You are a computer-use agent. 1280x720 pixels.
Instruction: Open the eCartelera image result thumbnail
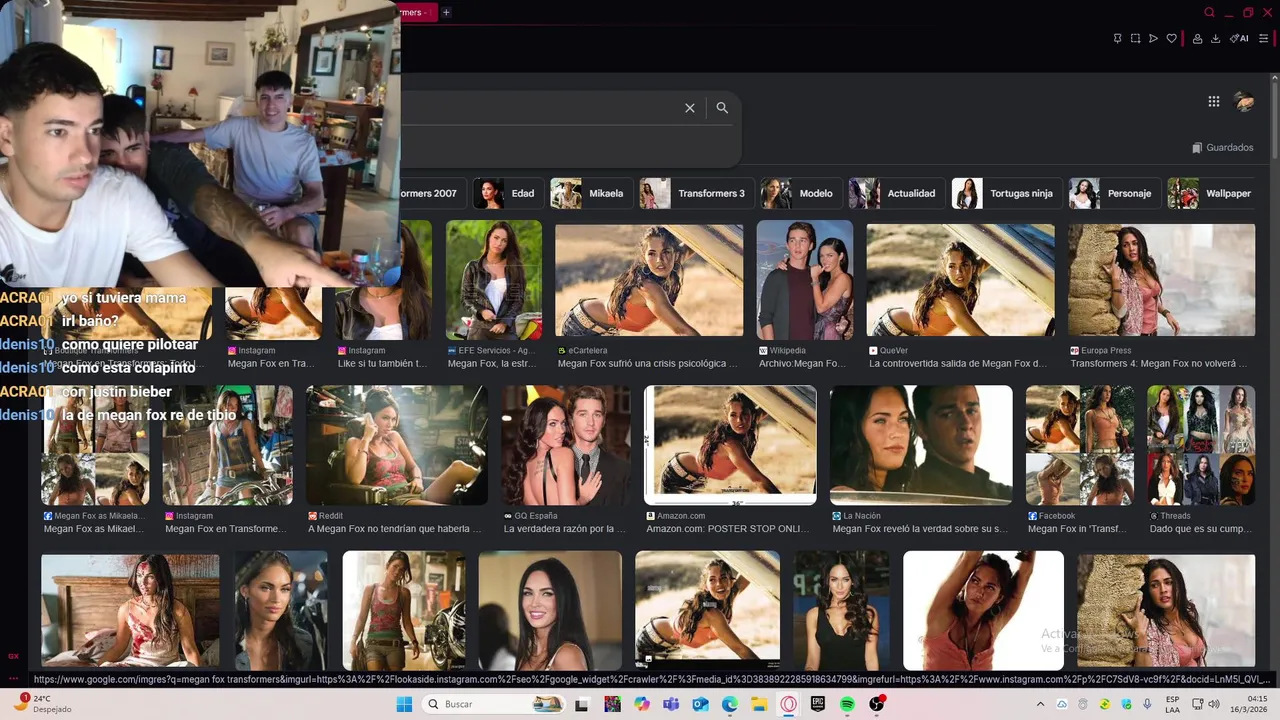(x=649, y=279)
